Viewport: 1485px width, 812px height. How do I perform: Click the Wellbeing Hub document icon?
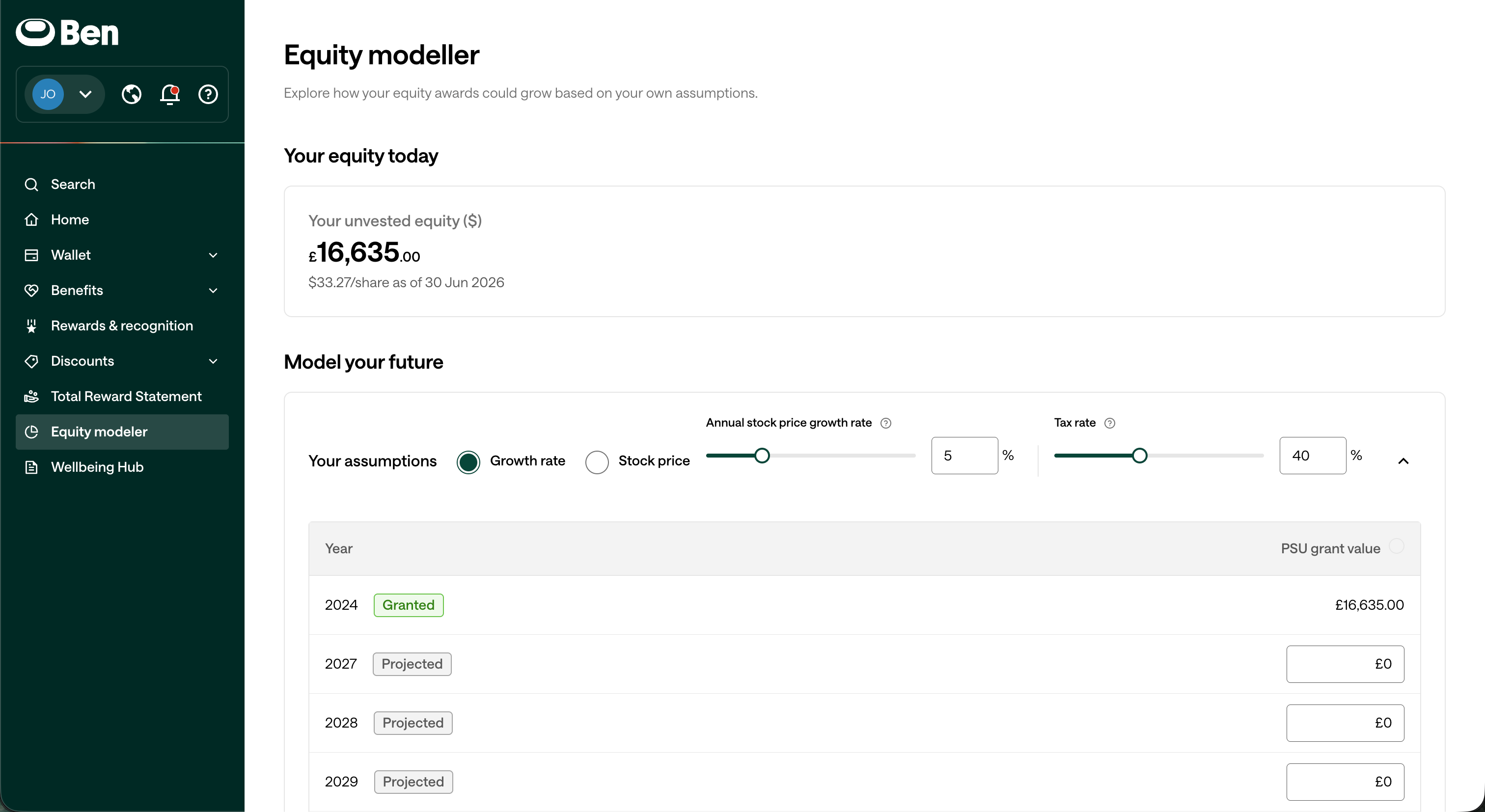coord(31,467)
